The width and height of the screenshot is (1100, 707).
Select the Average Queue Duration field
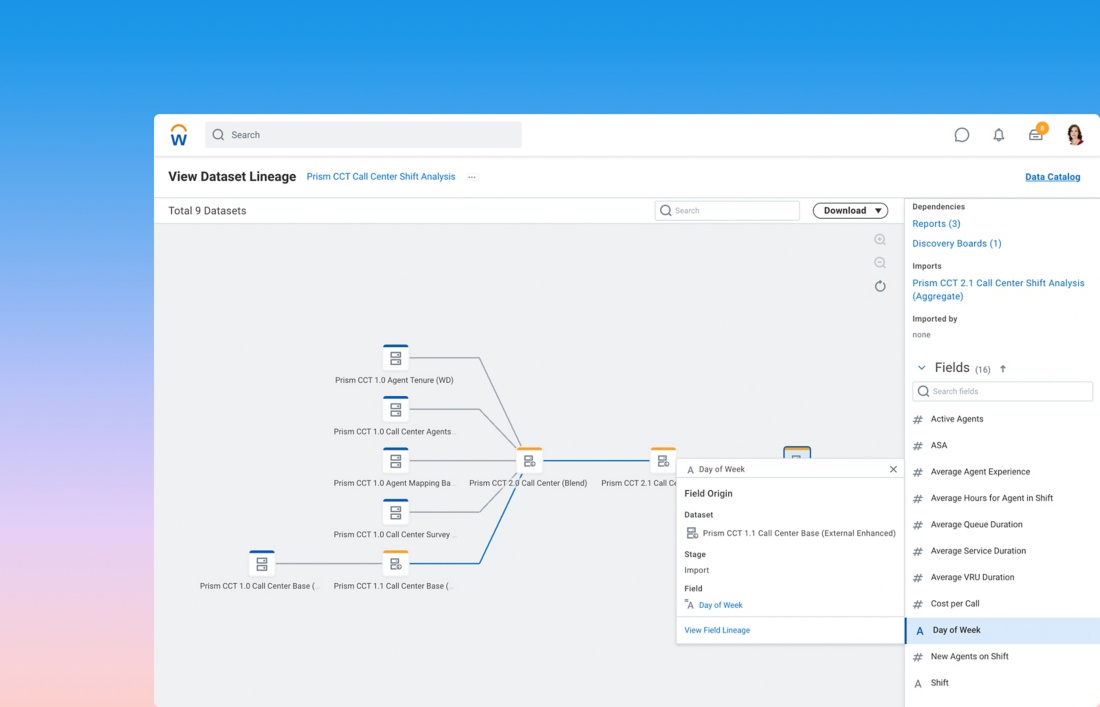tap(976, 525)
